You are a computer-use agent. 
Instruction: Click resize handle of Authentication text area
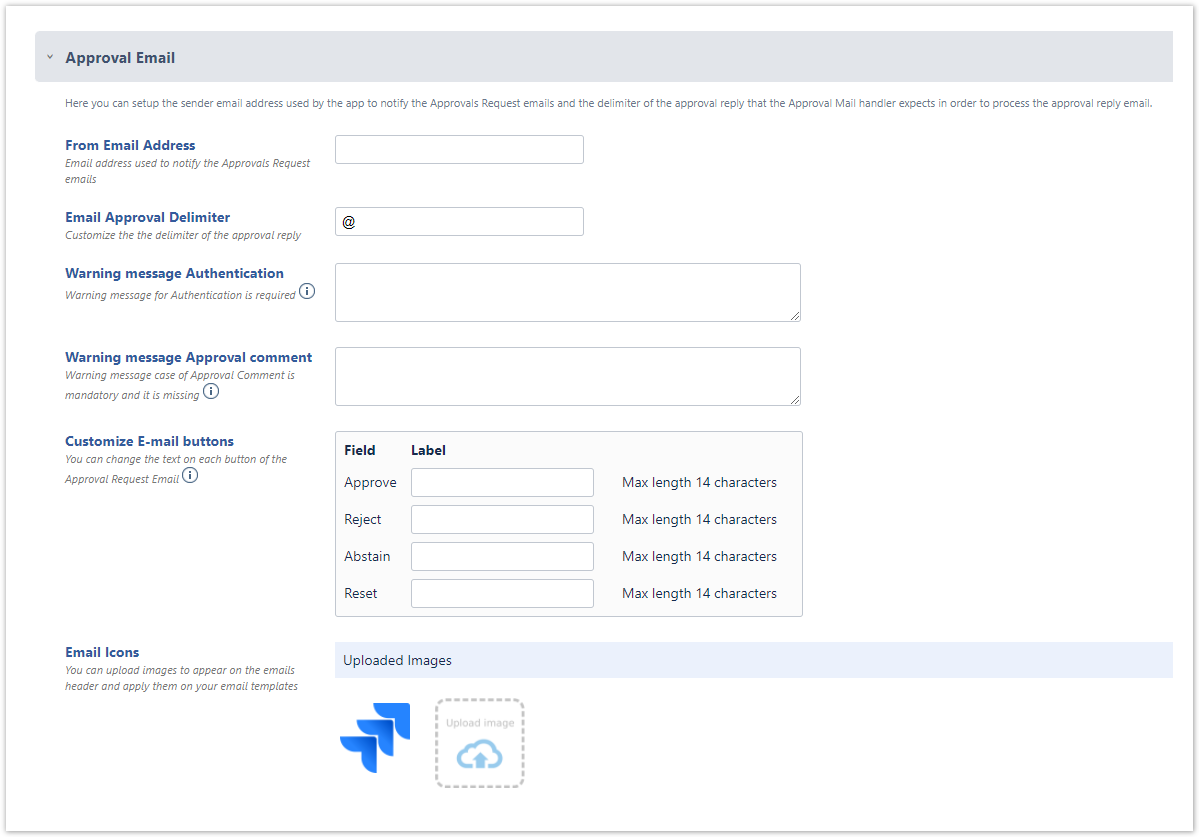tap(795, 316)
